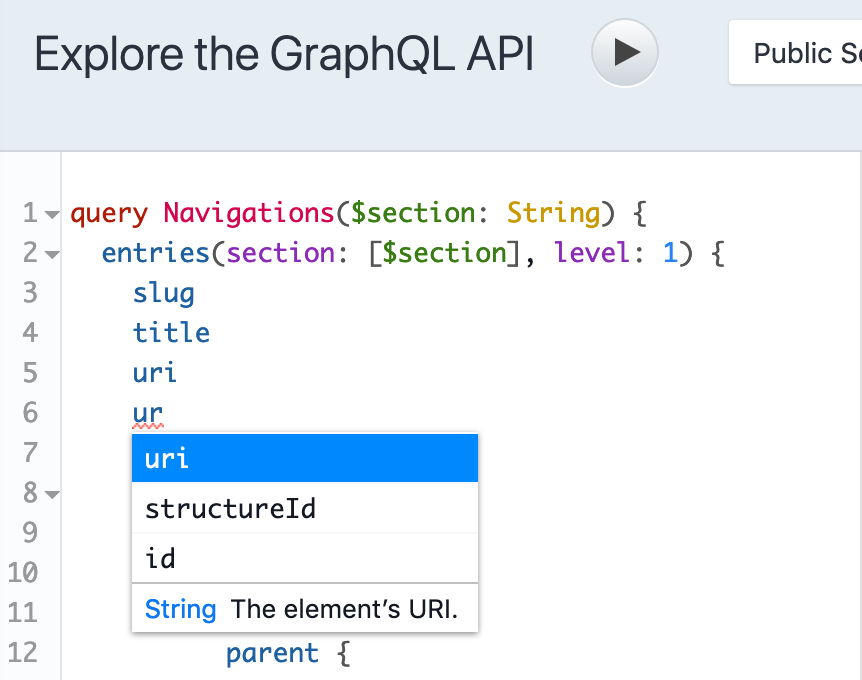Click the '$section' variable in line 1
The height and width of the screenshot is (680, 862).
pyautogui.click(x=413, y=213)
